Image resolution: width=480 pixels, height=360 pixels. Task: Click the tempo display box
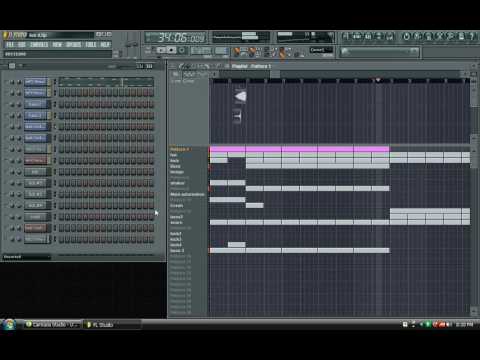(x=201, y=51)
